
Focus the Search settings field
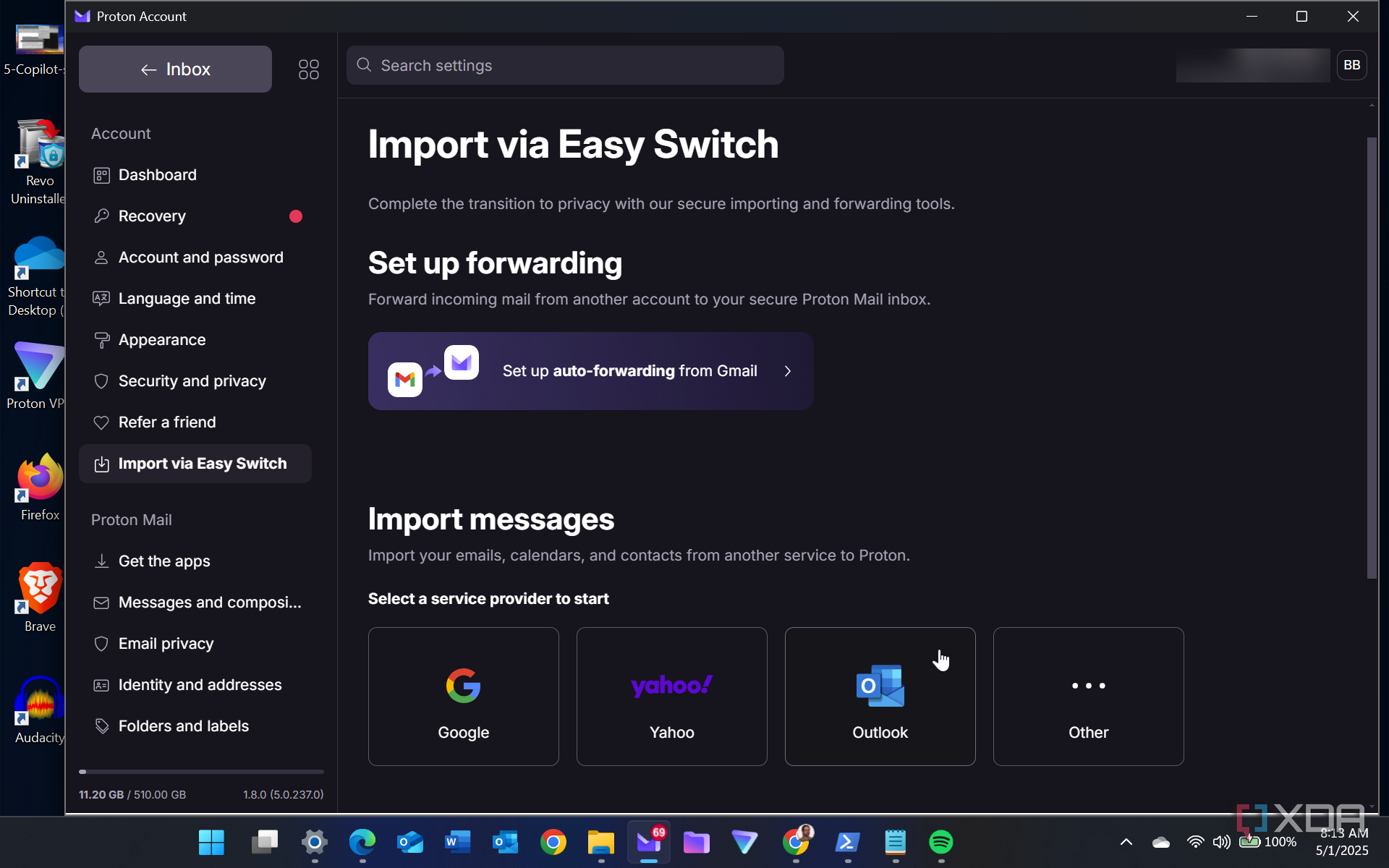[565, 65]
